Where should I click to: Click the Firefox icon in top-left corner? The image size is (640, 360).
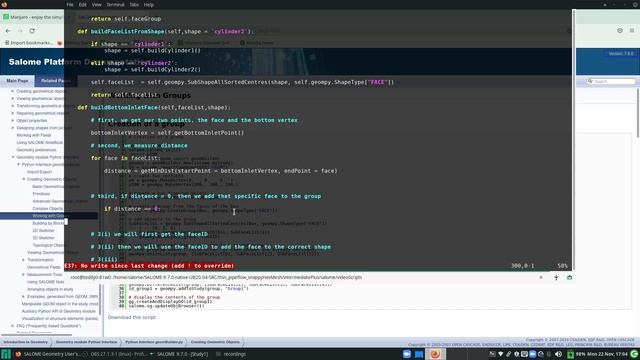pos(4,4)
